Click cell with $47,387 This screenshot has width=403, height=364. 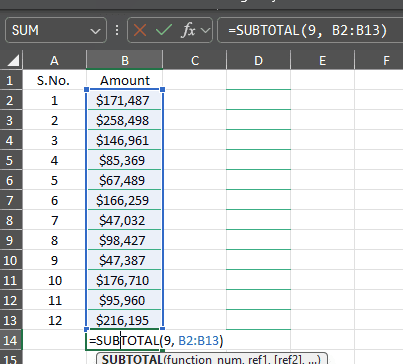pos(125,260)
